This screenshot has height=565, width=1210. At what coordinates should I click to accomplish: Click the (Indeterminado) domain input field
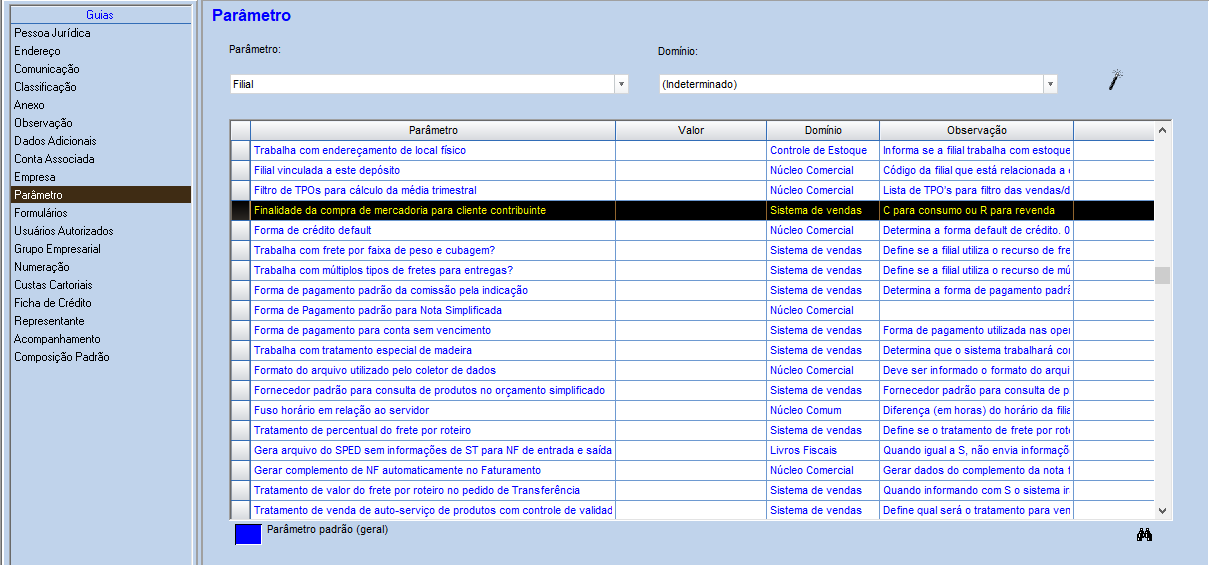tap(851, 84)
